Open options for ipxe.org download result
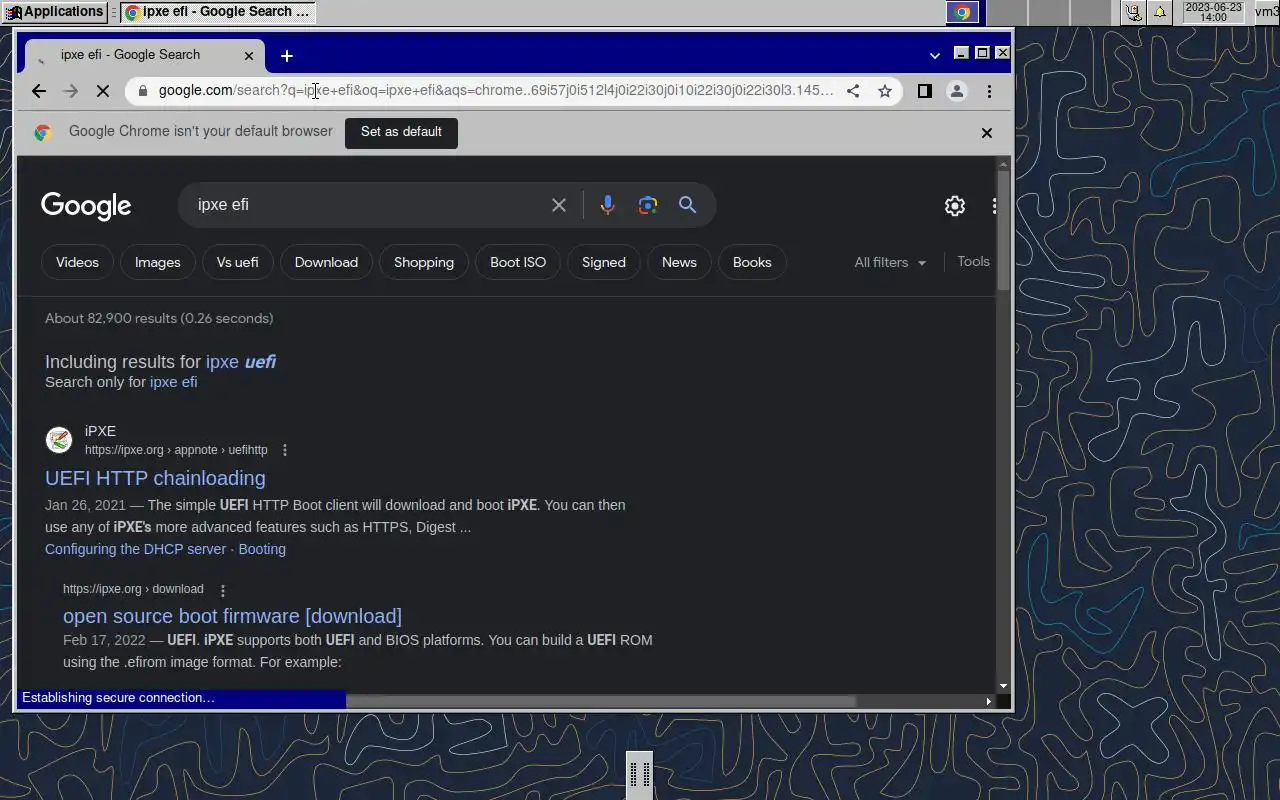 click(x=223, y=590)
